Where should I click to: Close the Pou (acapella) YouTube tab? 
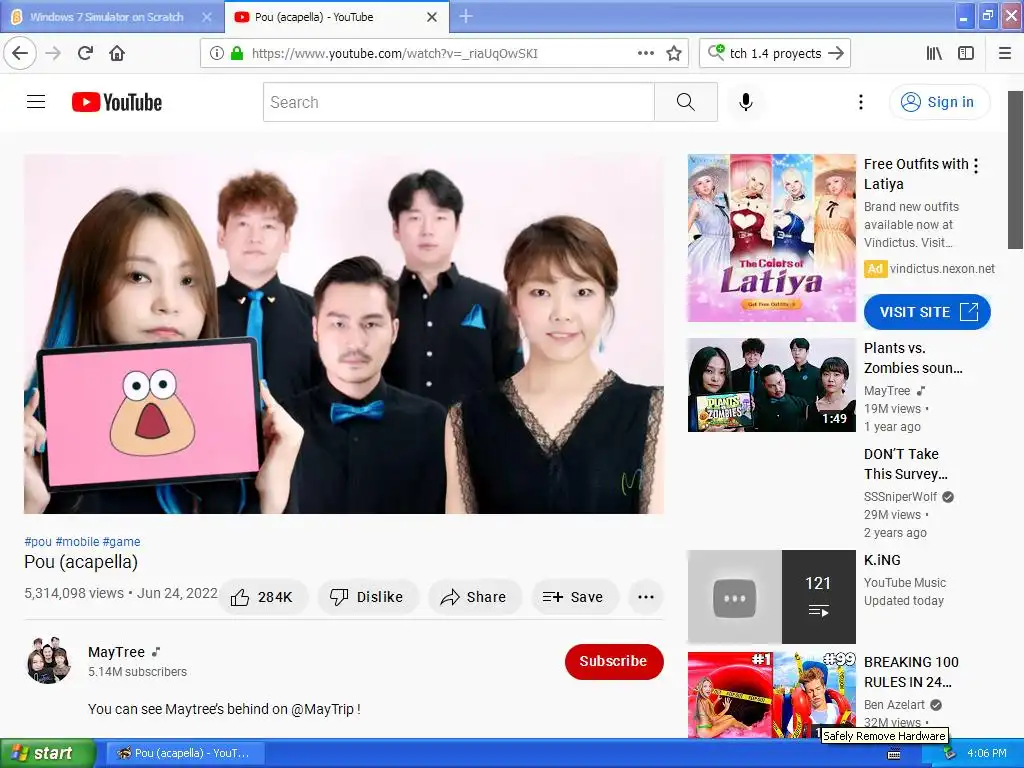click(x=432, y=17)
